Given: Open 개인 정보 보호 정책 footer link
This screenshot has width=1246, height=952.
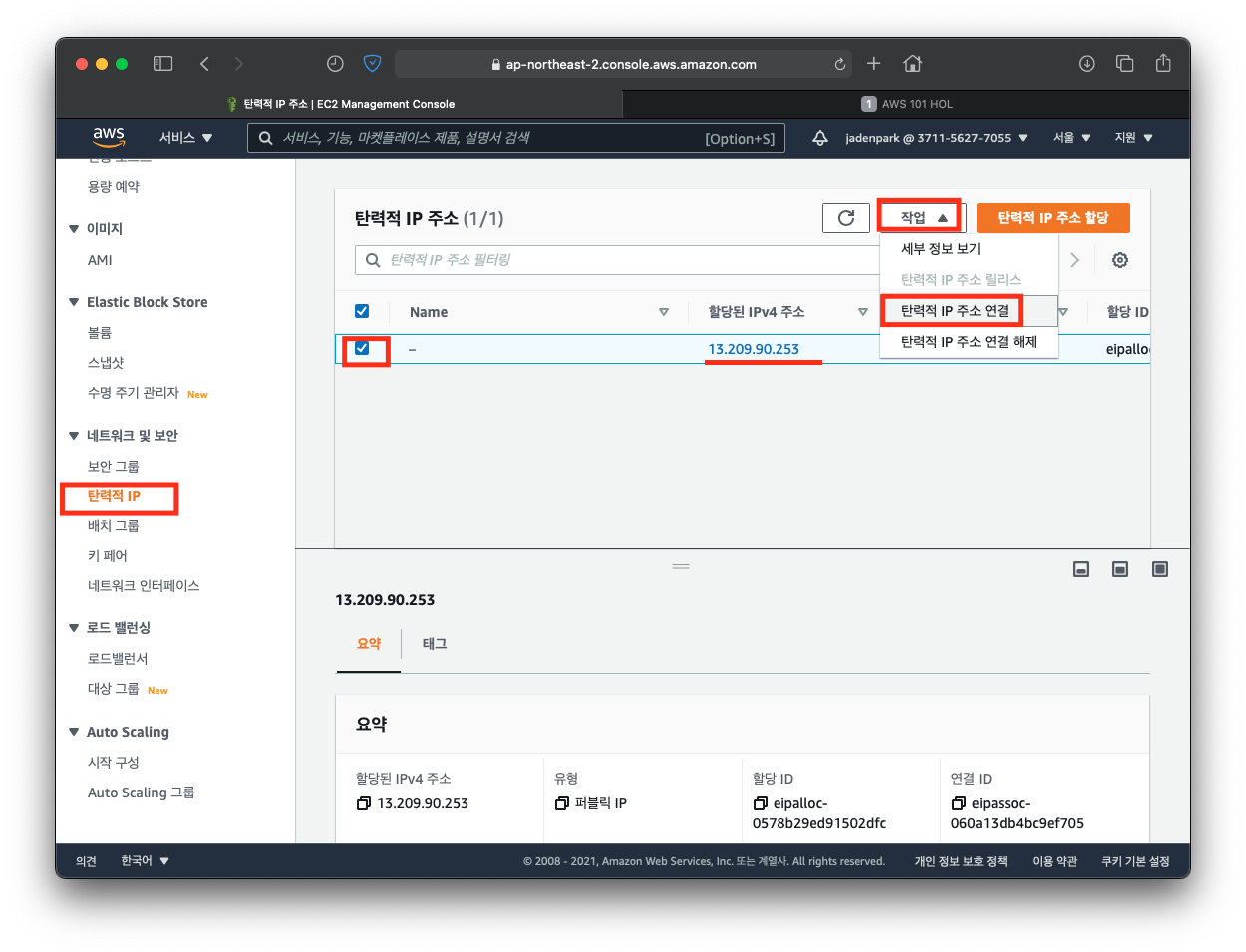Looking at the screenshot, I should (x=961, y=861).
